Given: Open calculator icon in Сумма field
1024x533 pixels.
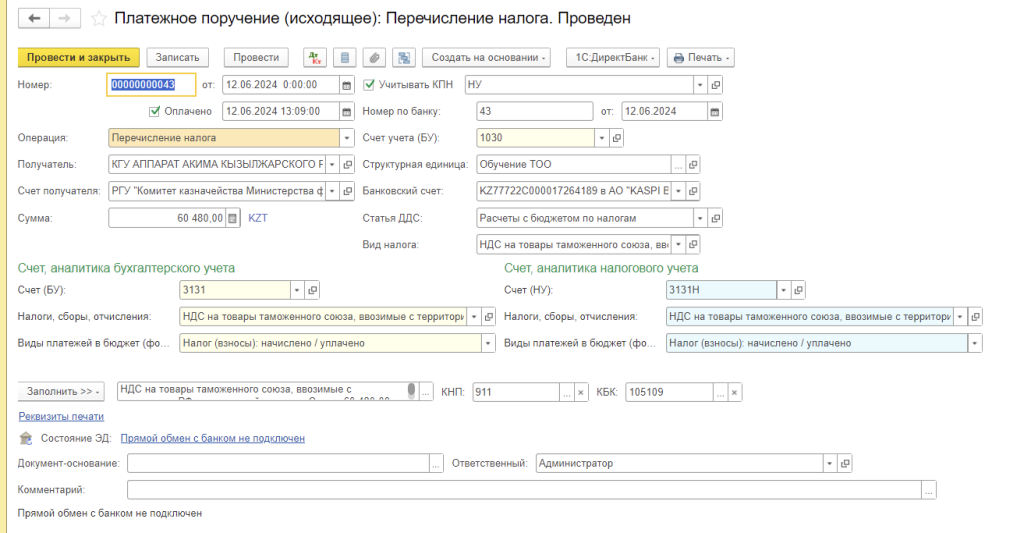Looking at the screenshot, I should coord(233,217).
